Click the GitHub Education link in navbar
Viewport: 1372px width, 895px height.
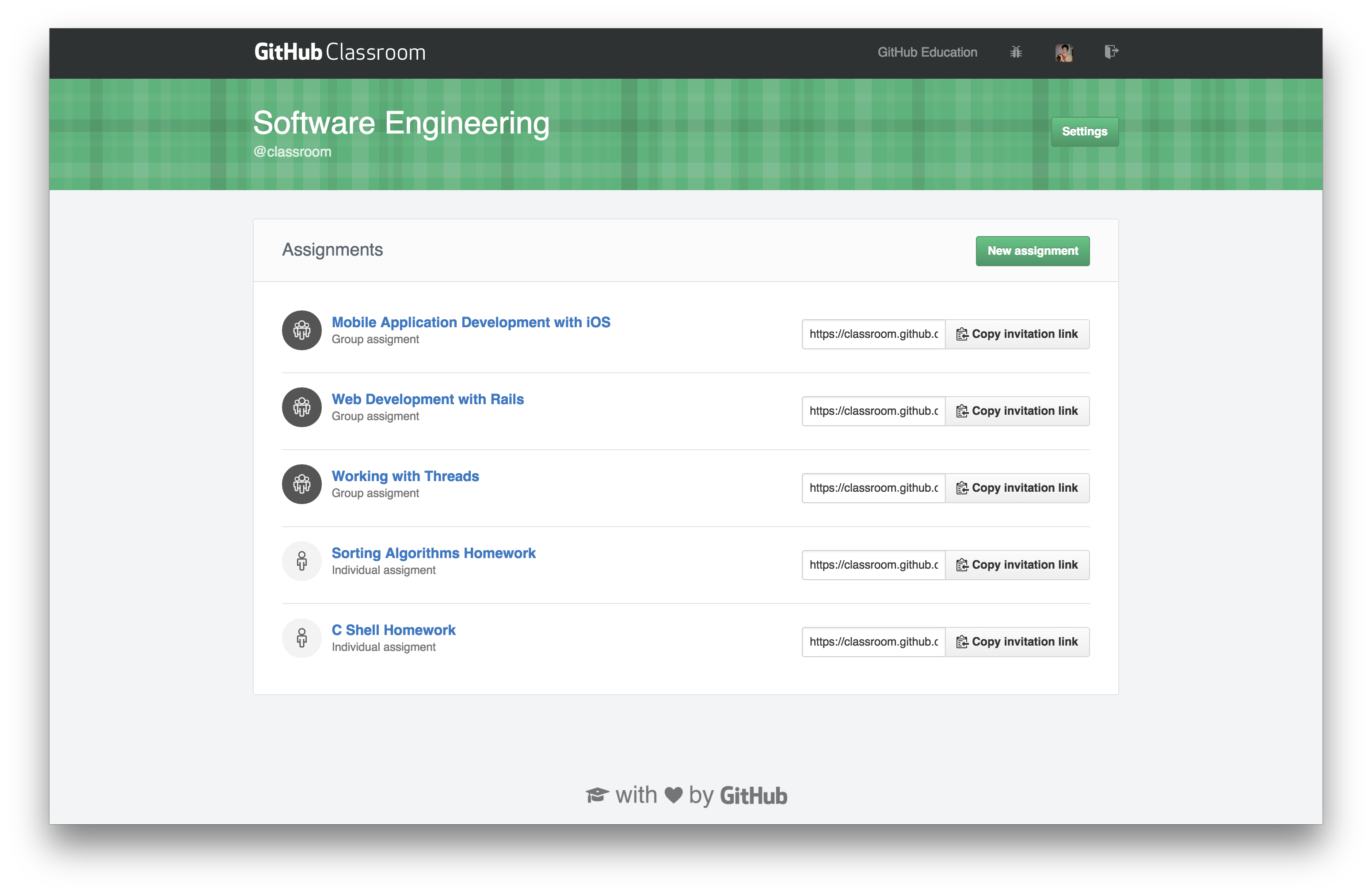(924, 51)
